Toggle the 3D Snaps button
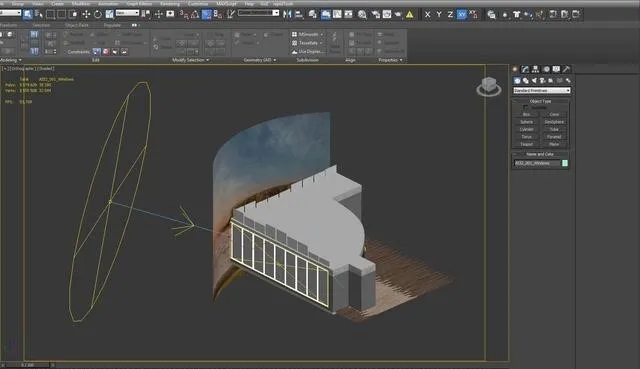Screen dimensions: 640x369 (x=184, y=14)
